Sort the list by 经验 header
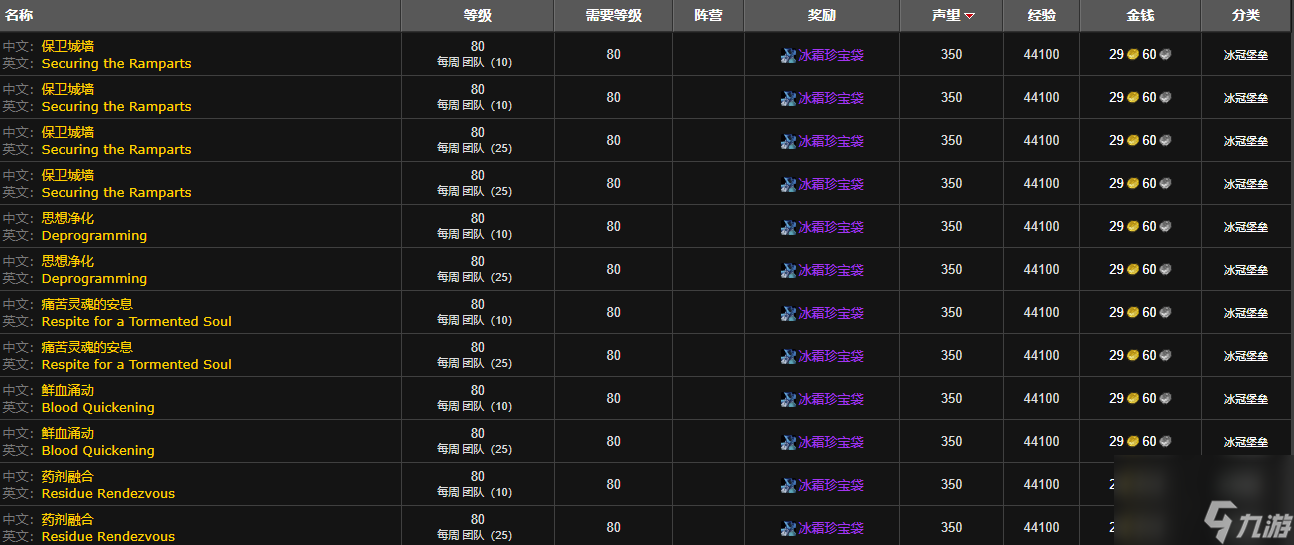 pos(1040,15)
